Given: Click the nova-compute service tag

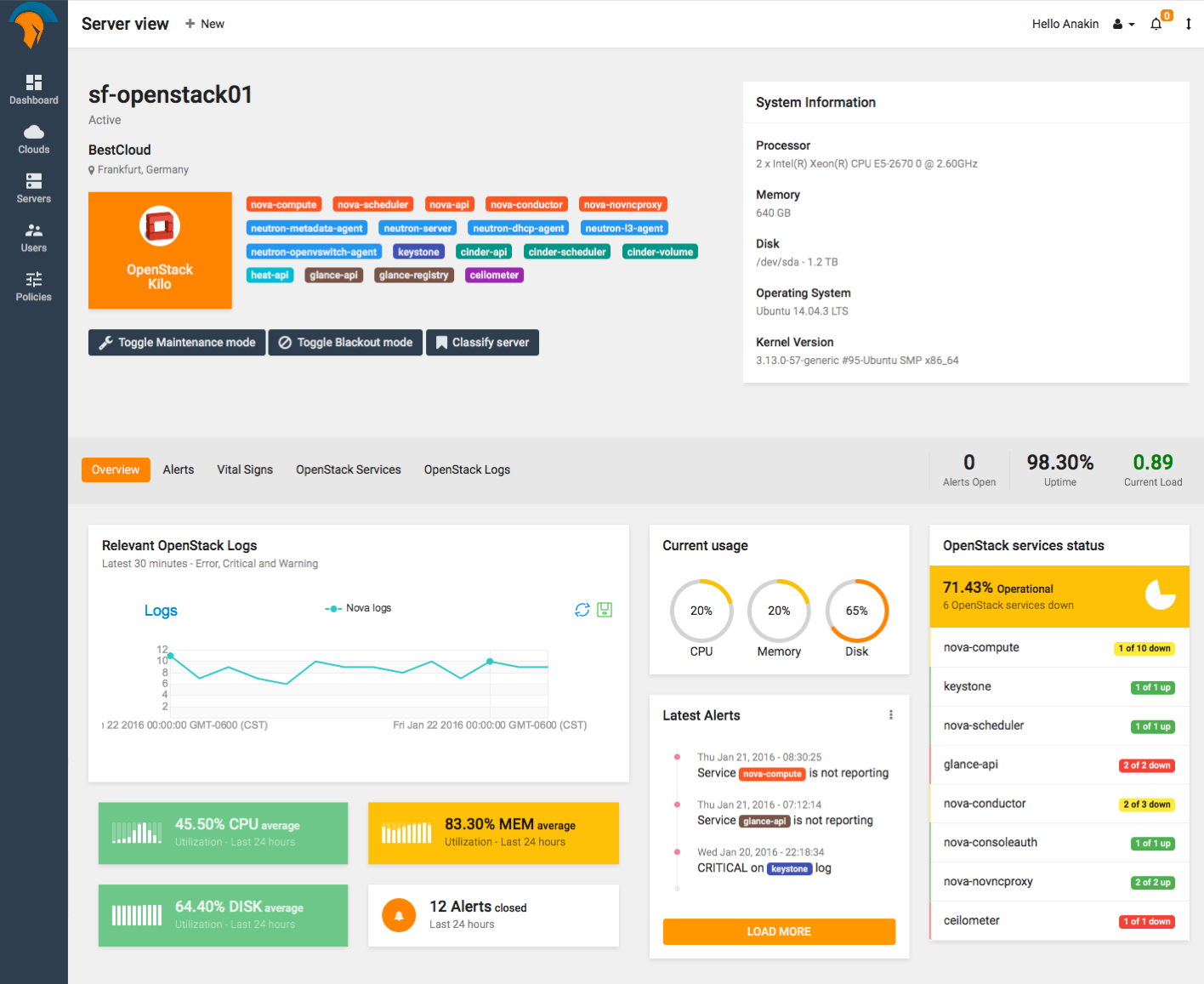Looking at the screenshot, I should [283, 204].
